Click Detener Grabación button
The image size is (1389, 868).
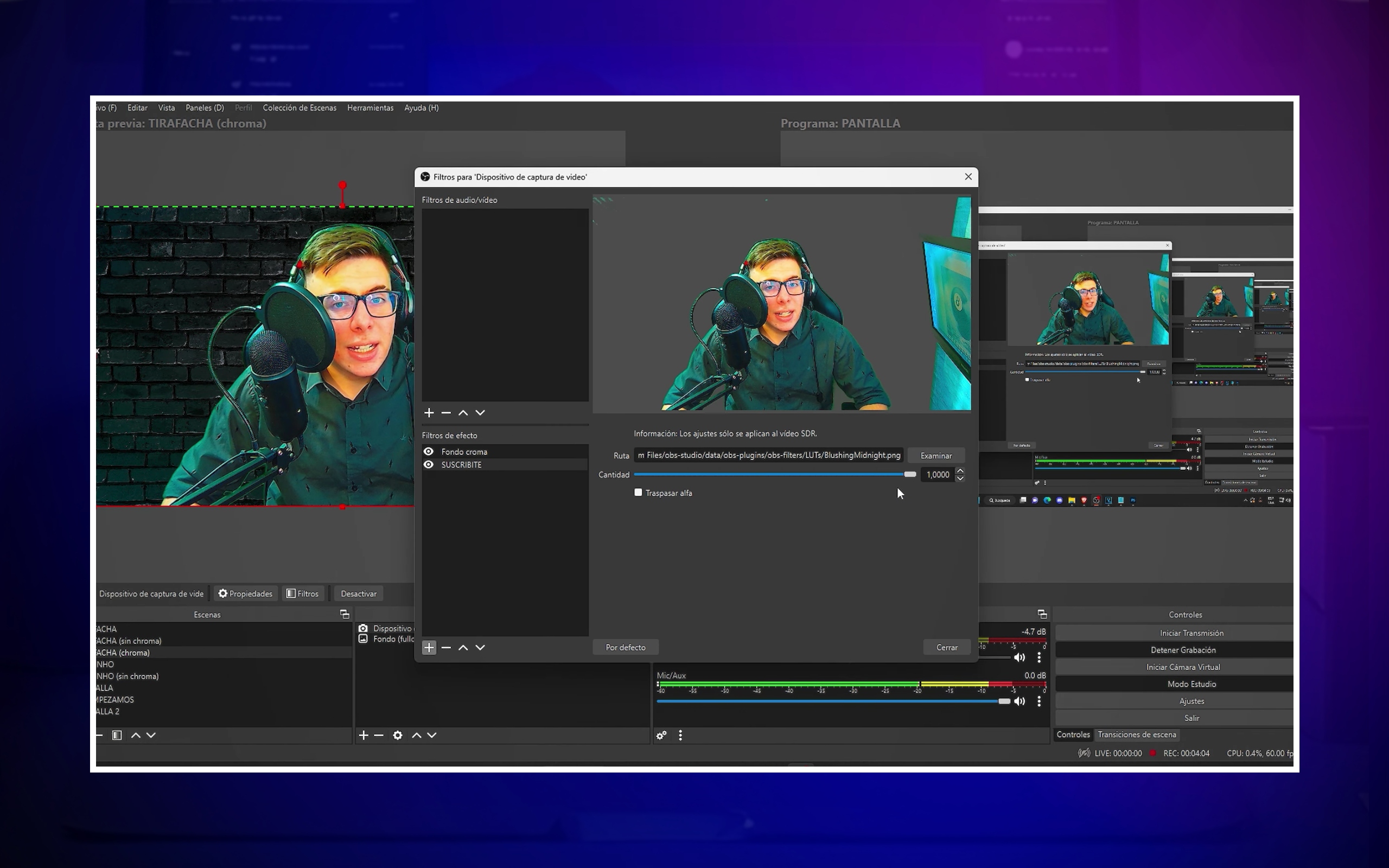click(x=1174, y=650)
